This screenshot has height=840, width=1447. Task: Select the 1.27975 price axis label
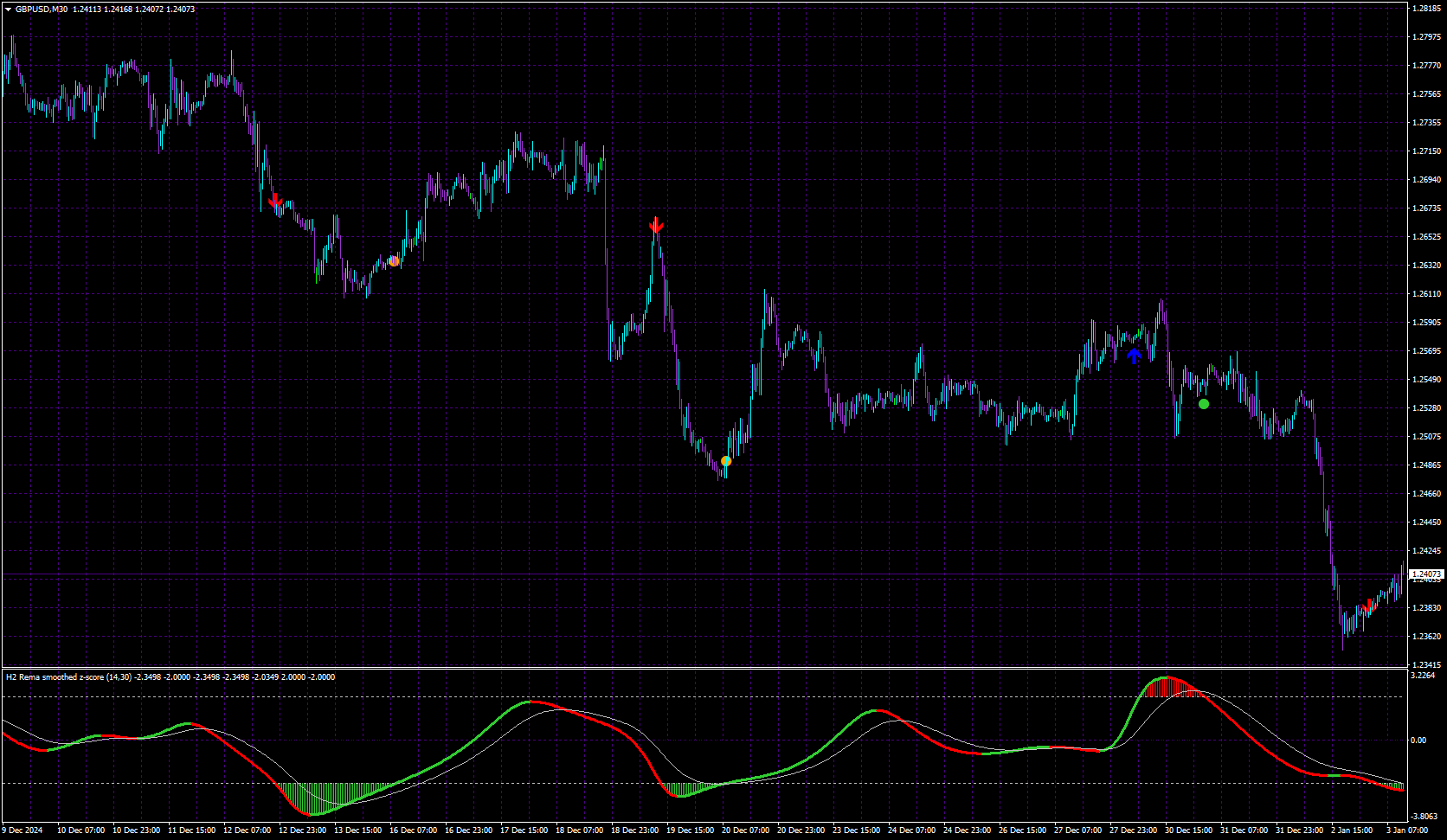click(1426, 37)
